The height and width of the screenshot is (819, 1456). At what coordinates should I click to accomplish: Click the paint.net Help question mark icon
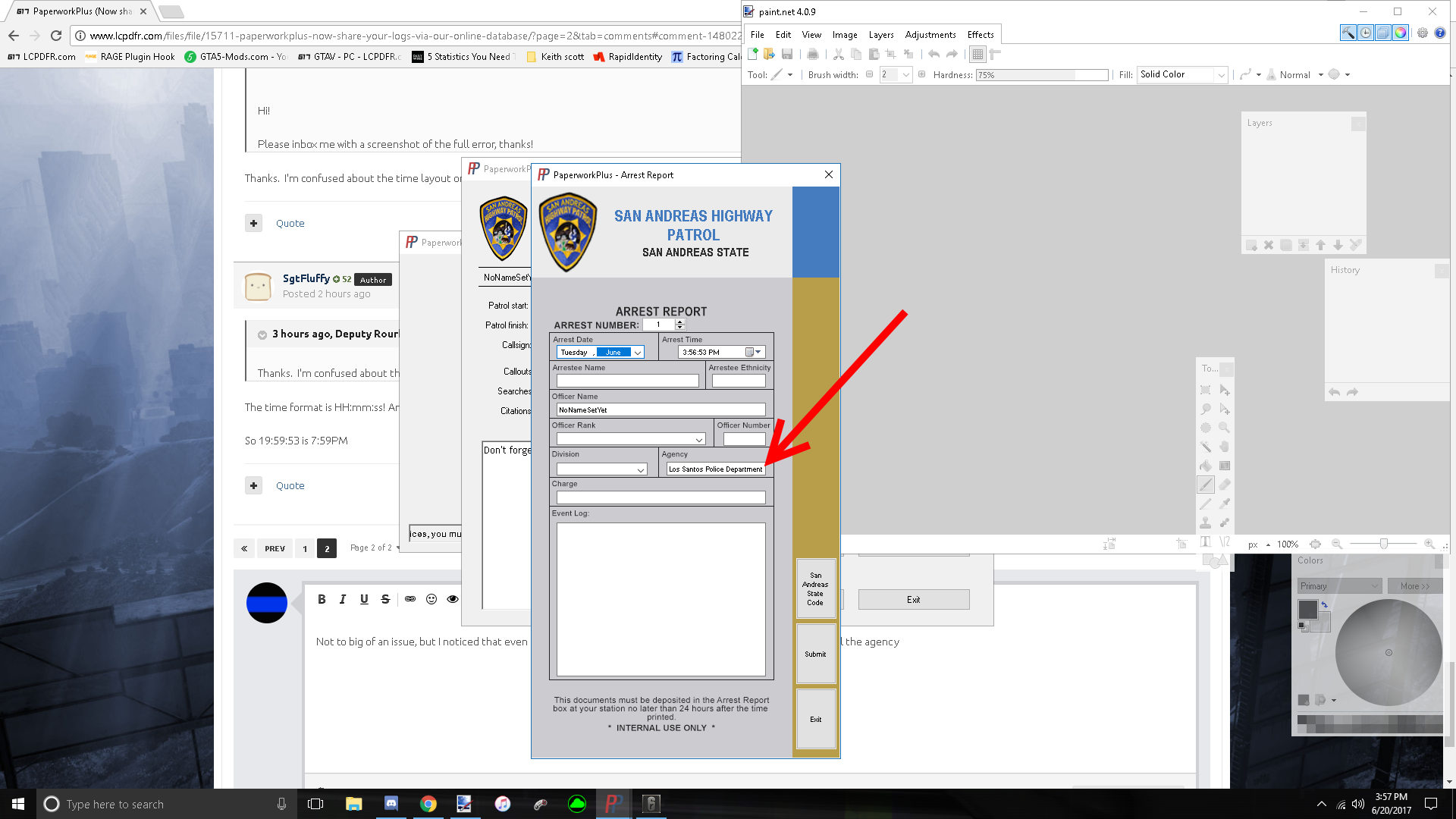coord(1440,33)
